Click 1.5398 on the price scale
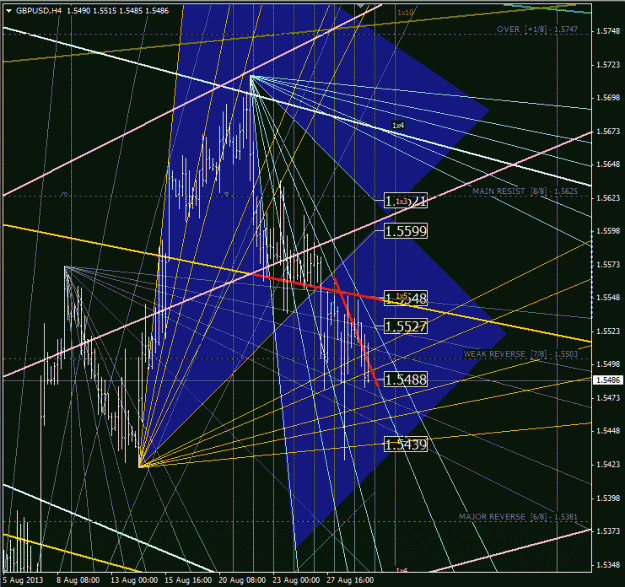Viewport: 625px width, 587px height. [x=608, y=498]
